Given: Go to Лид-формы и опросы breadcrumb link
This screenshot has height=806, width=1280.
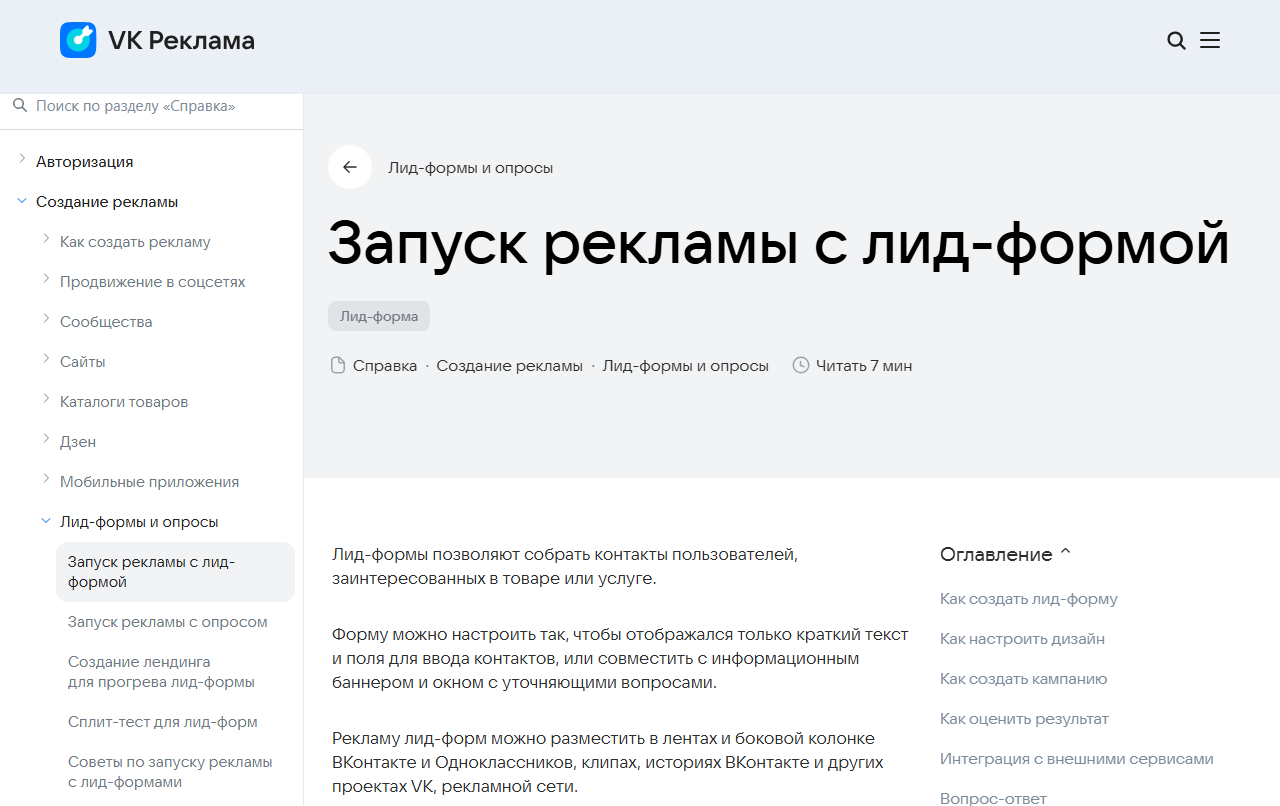Looking at the screenshot, I should click(x=686, y=366).
